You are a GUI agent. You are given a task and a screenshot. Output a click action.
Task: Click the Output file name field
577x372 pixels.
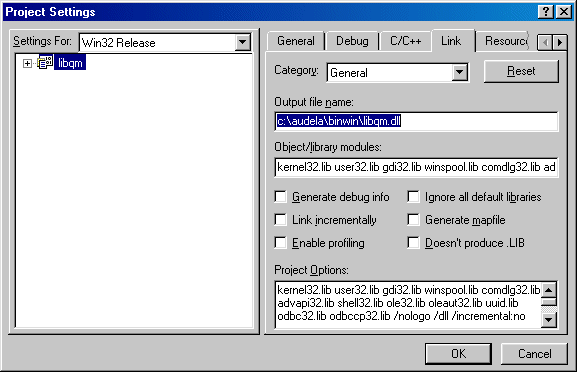tap(416, 121)
